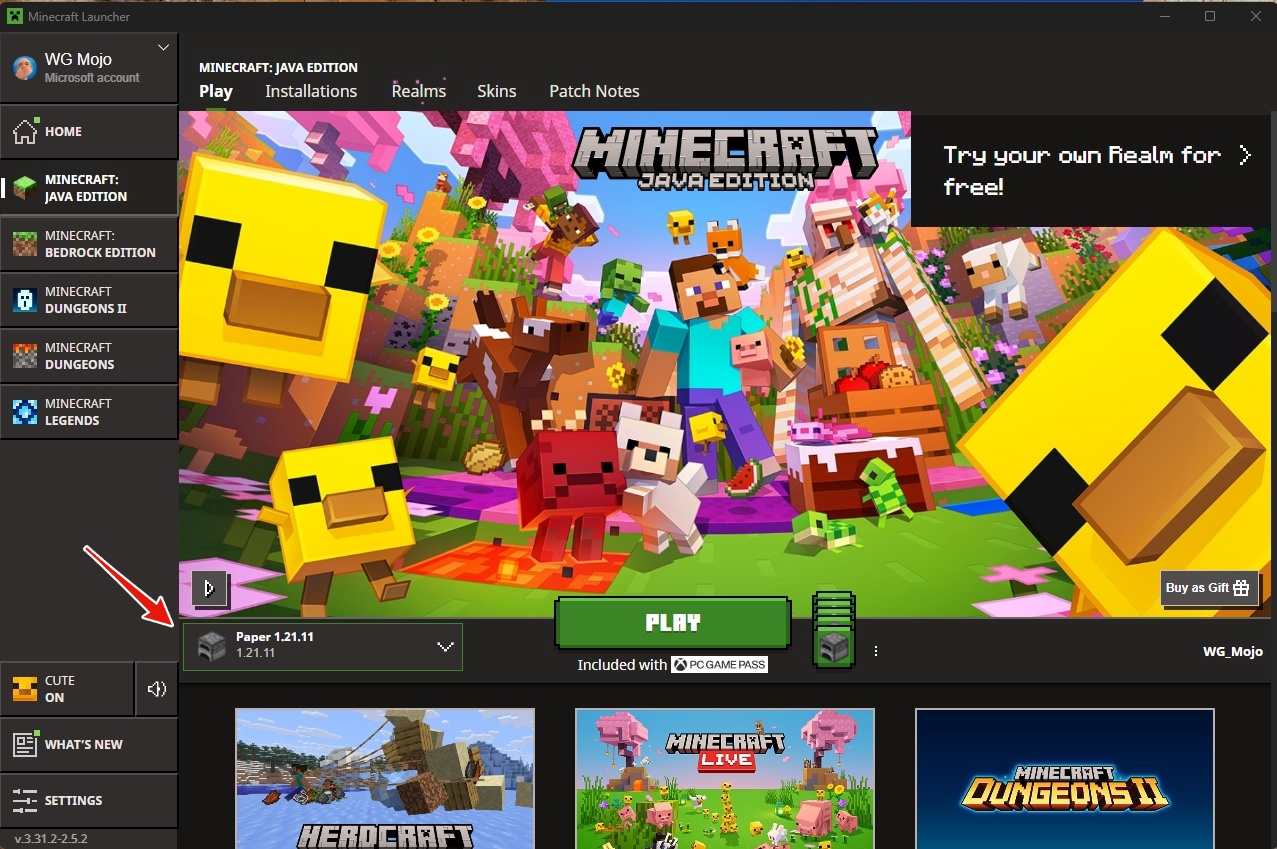The width and height of the screenshot is (1277, 849).
Task: Click the Minecraft Launcher title bar icon
Action: 15,16
